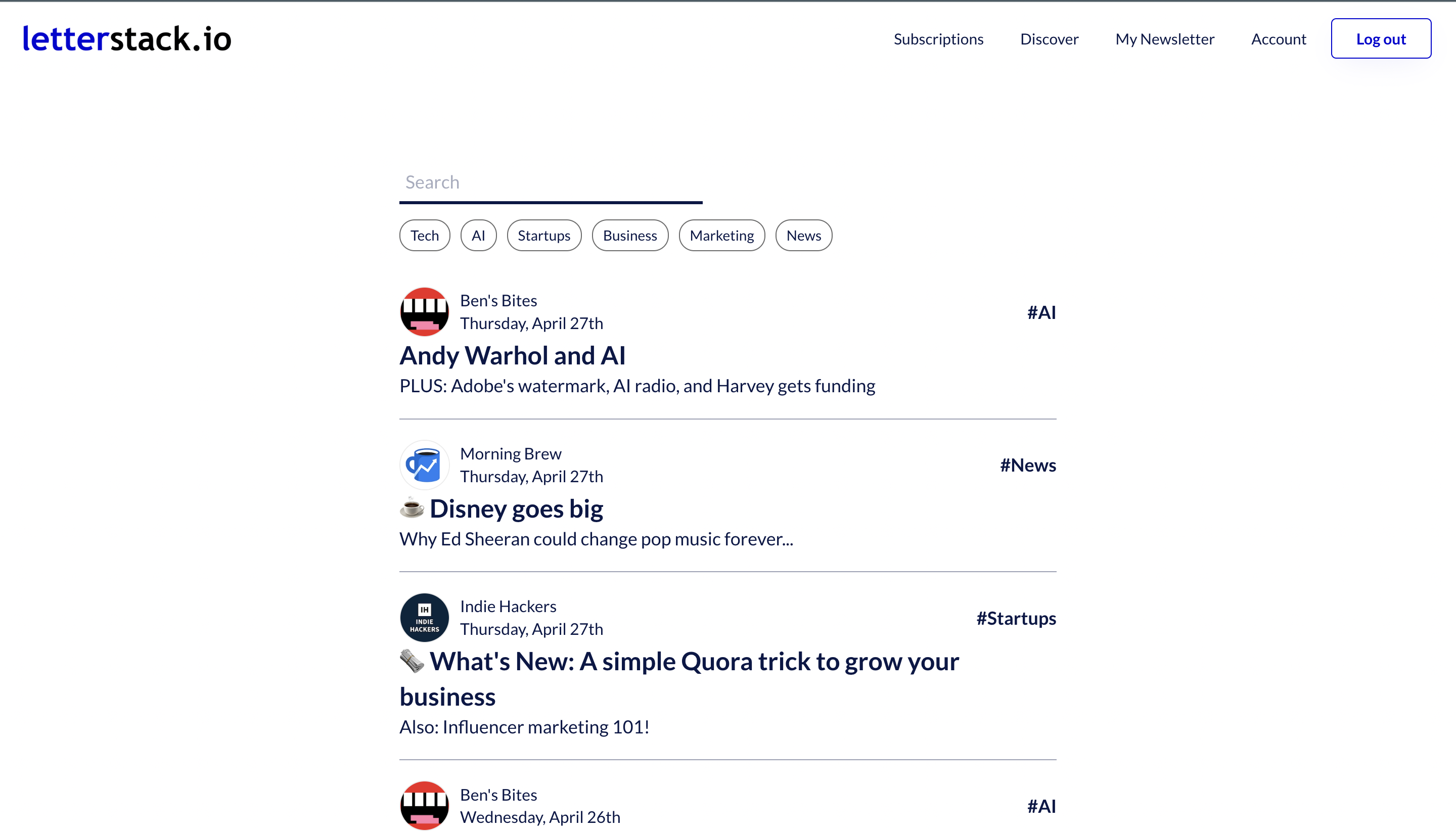Open the Discover page

[x=1049, y=39]
